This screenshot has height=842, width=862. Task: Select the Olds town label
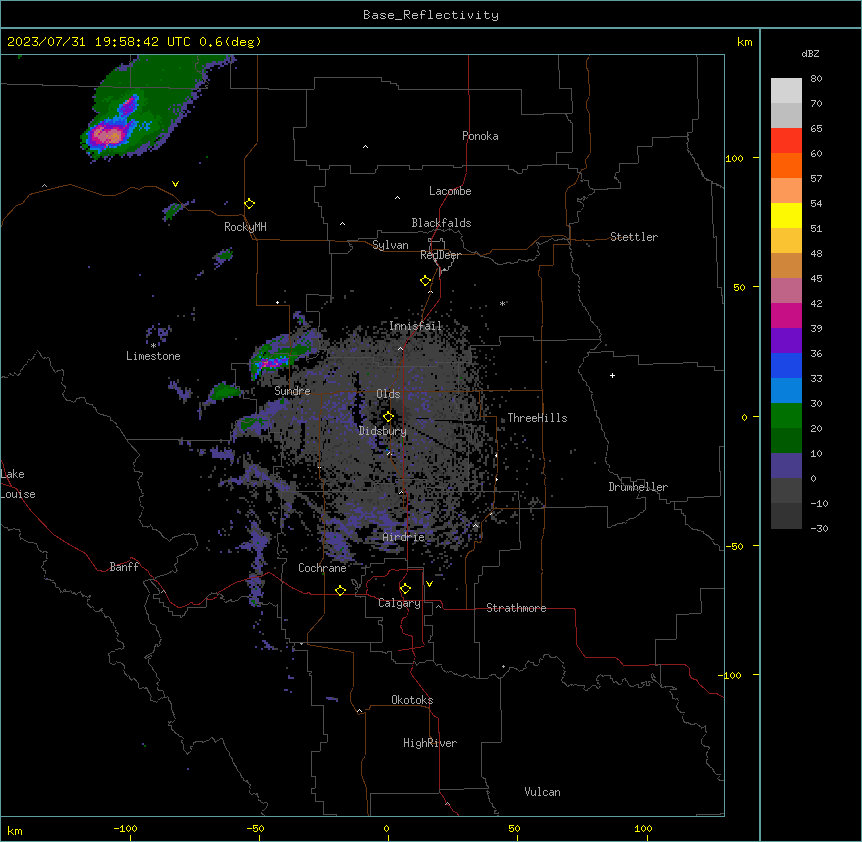(388, 394)
